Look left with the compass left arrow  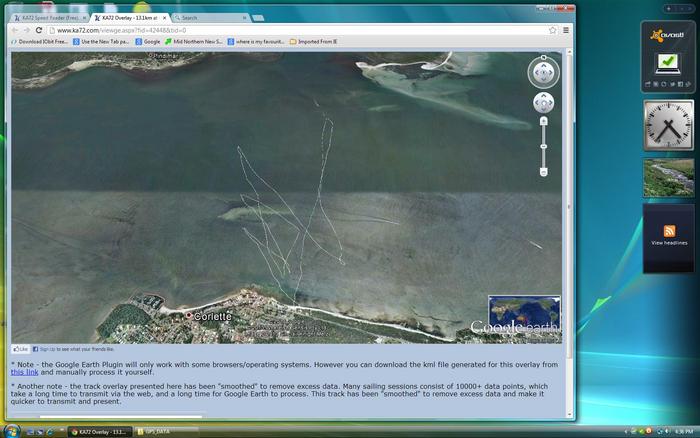pyautogui.click(x=536, y=73)
